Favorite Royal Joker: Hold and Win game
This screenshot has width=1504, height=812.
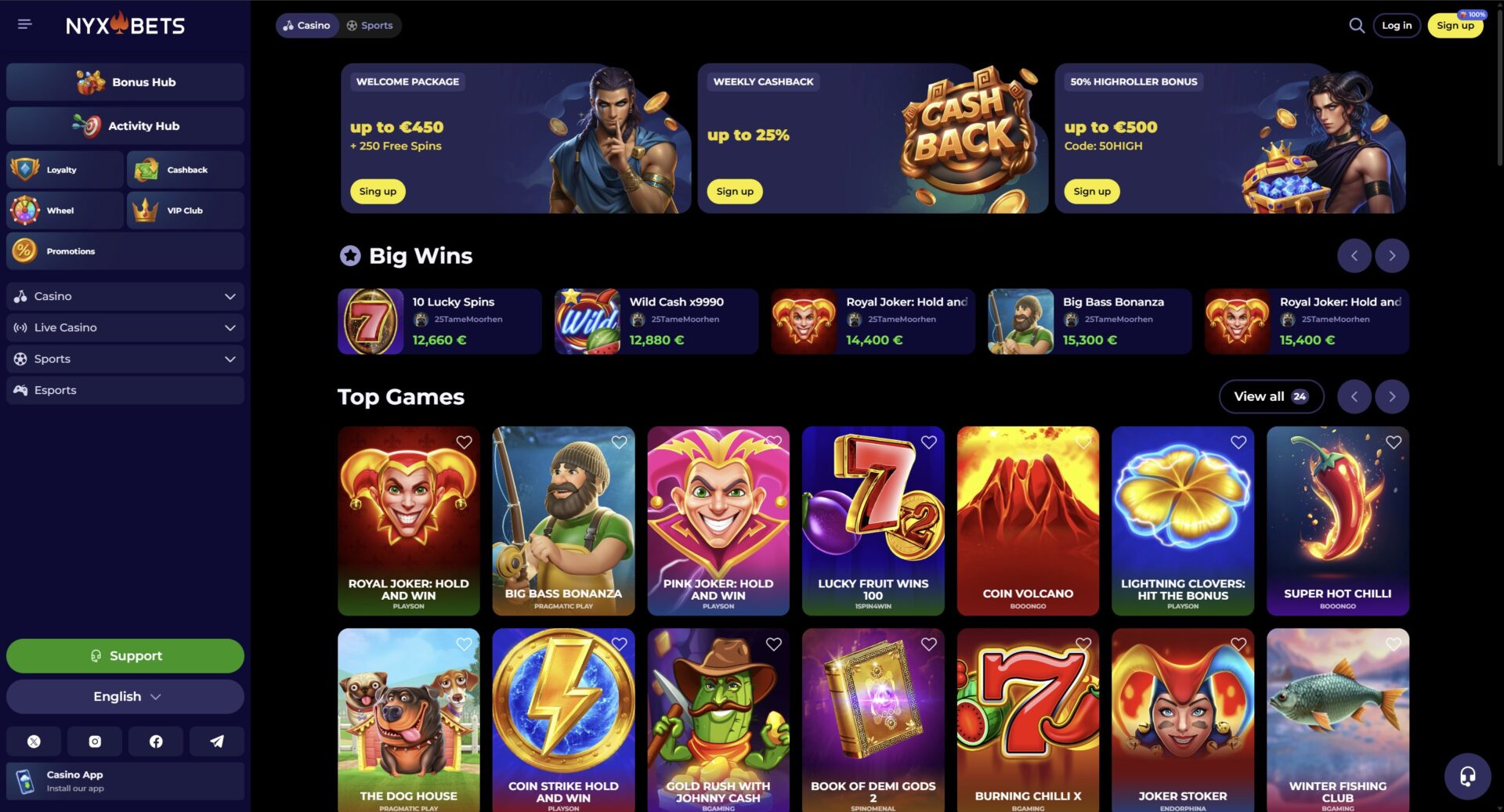464,442
